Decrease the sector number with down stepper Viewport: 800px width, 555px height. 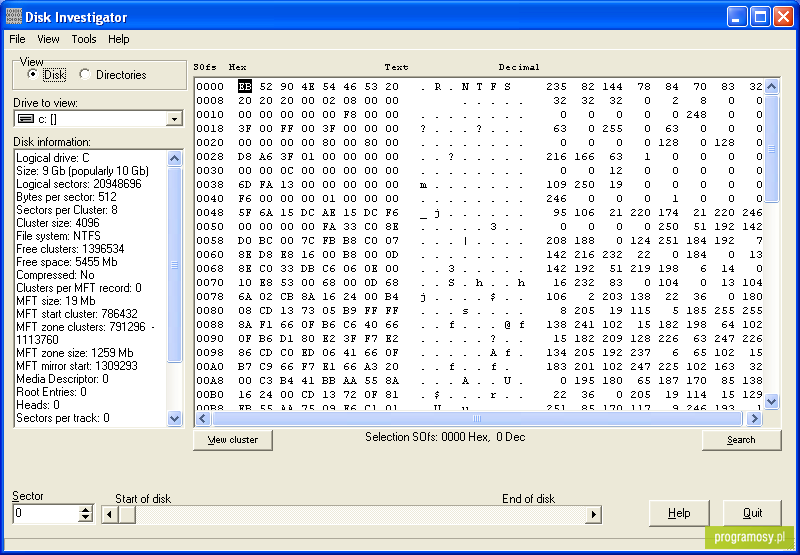coord(86,518)
